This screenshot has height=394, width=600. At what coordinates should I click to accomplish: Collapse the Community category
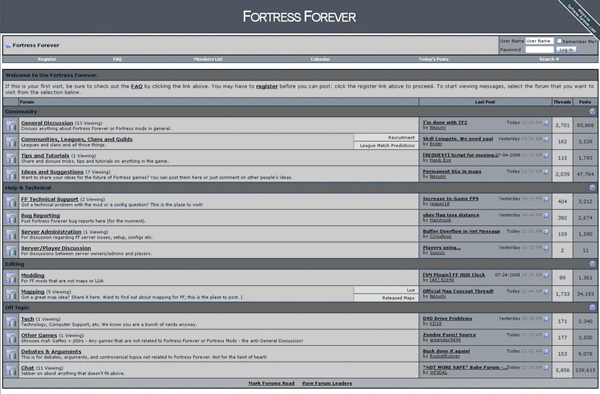click(x=592, y=111)
